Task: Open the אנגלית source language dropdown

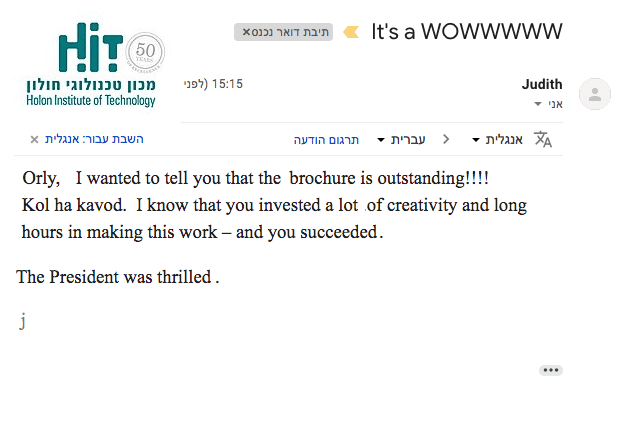Action: click(497, 139)
